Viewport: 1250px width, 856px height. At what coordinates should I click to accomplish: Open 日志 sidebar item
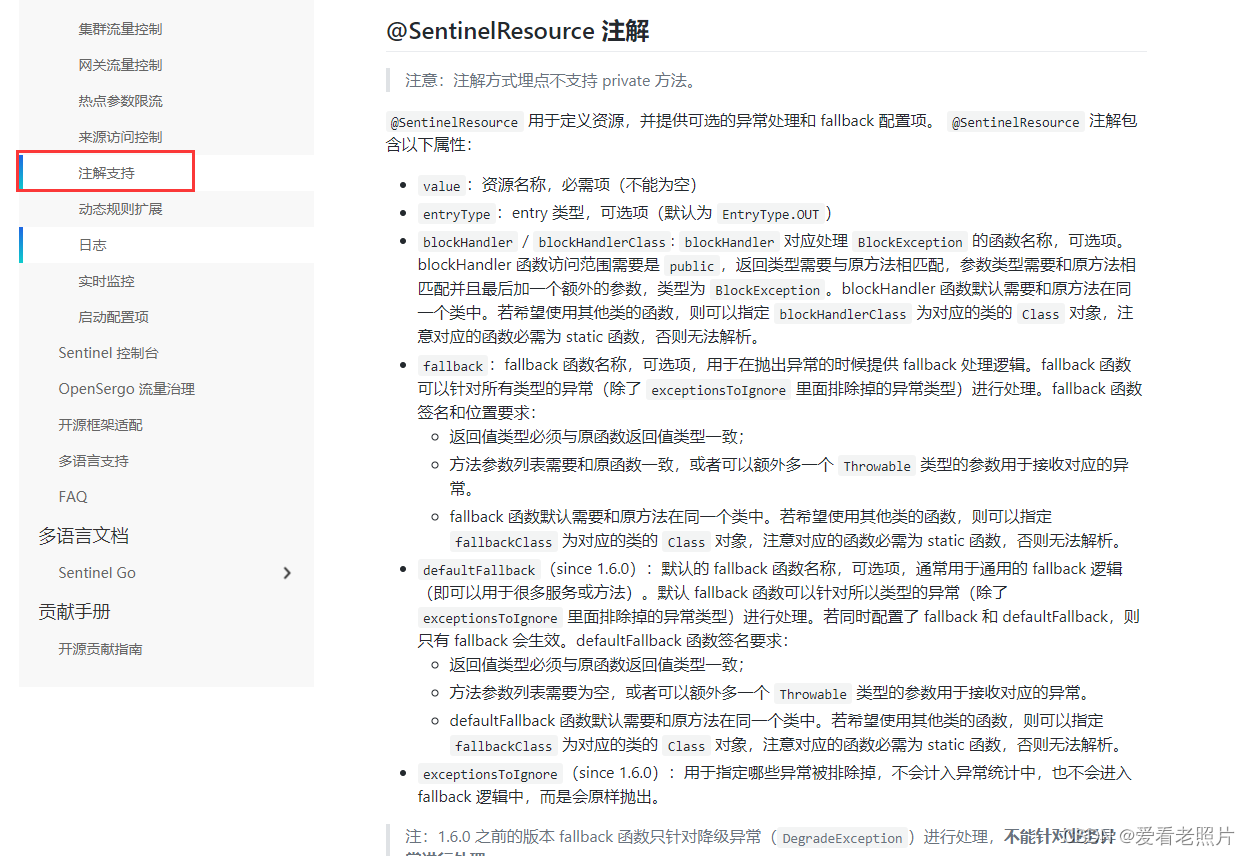92,245
